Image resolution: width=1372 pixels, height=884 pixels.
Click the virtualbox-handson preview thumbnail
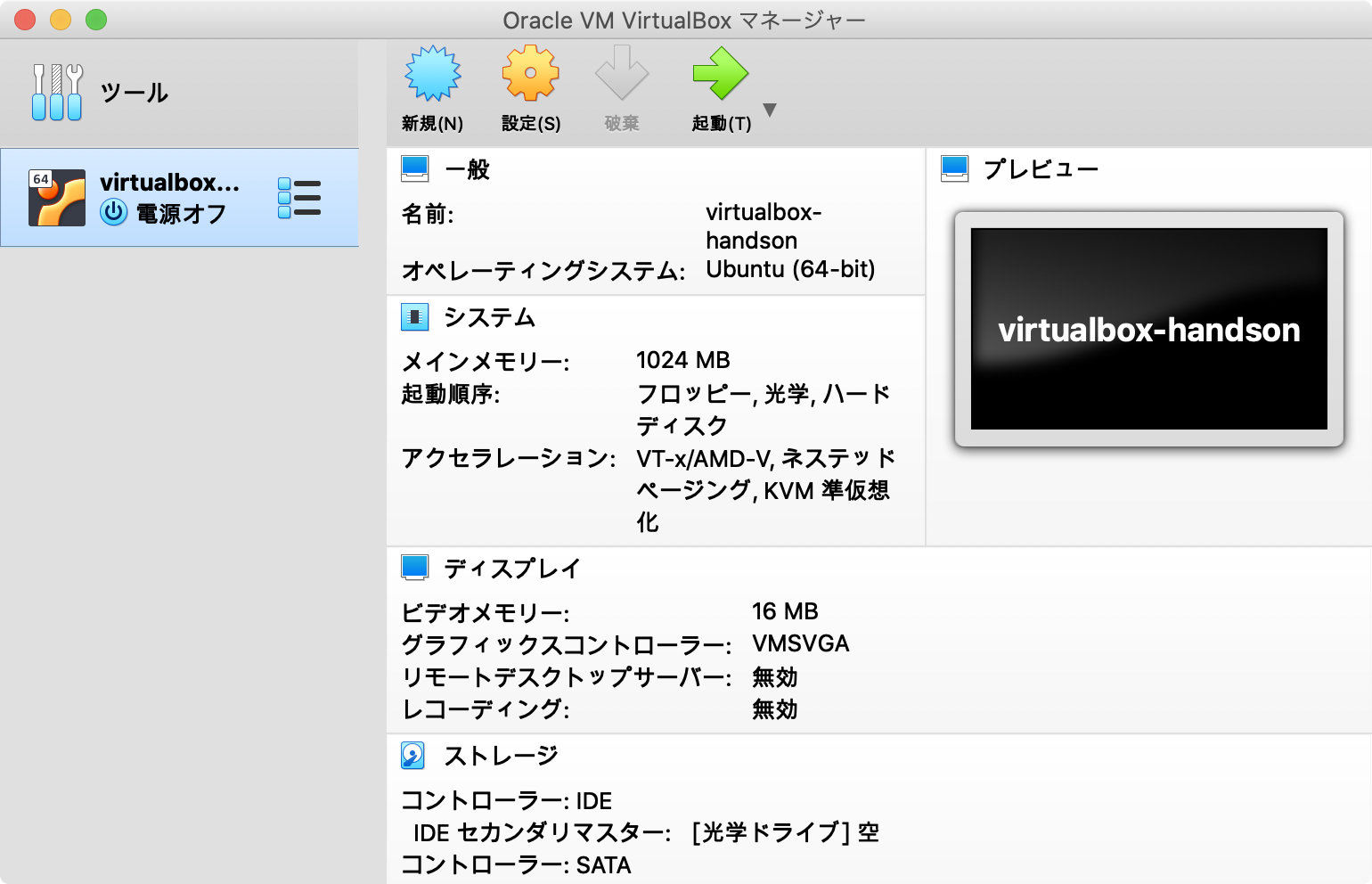pyautogui.click(x=1149, y=329)
